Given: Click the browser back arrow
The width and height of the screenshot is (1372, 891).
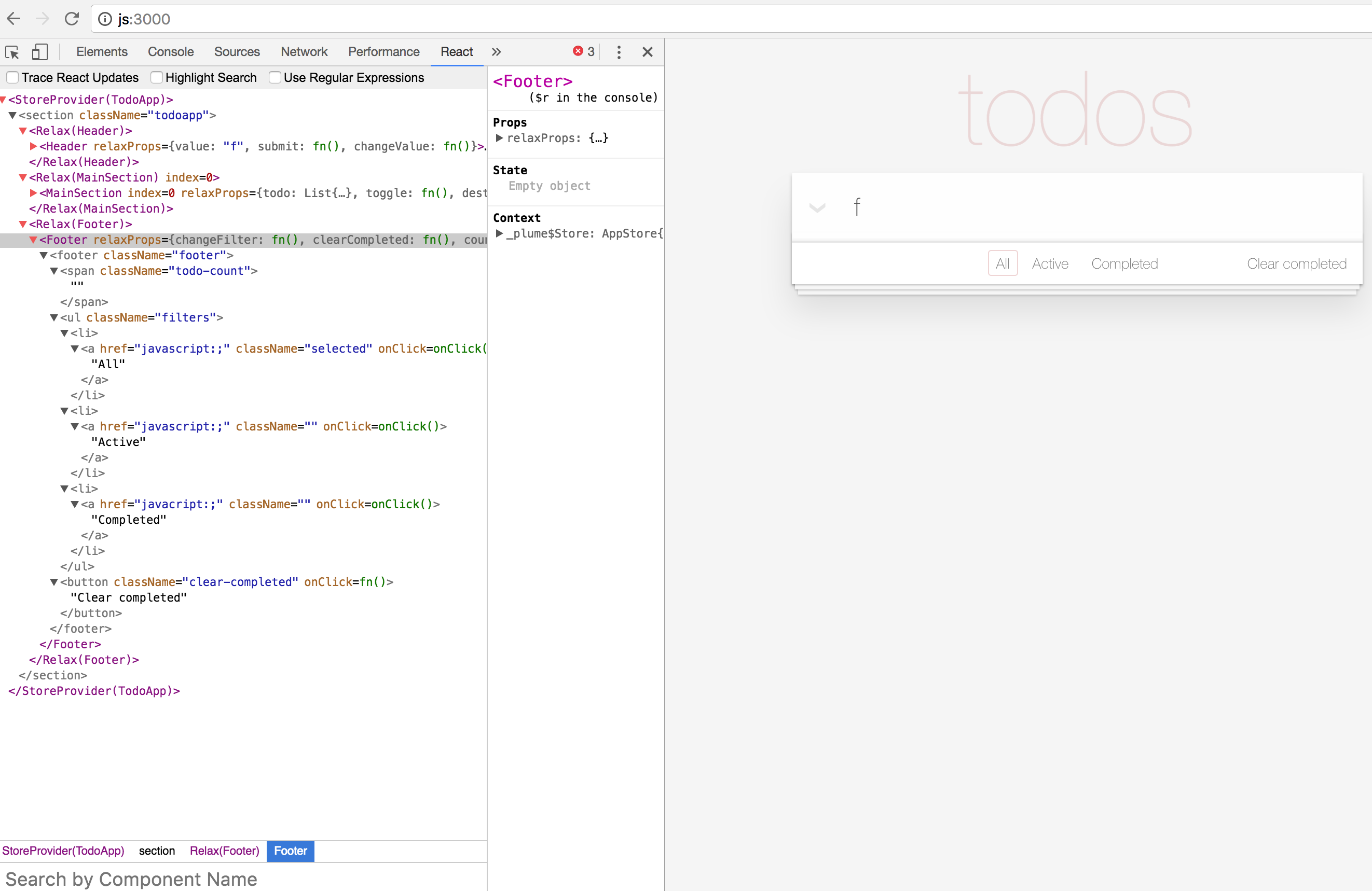Looking at the screenshot, I should (x=14, y=19).
